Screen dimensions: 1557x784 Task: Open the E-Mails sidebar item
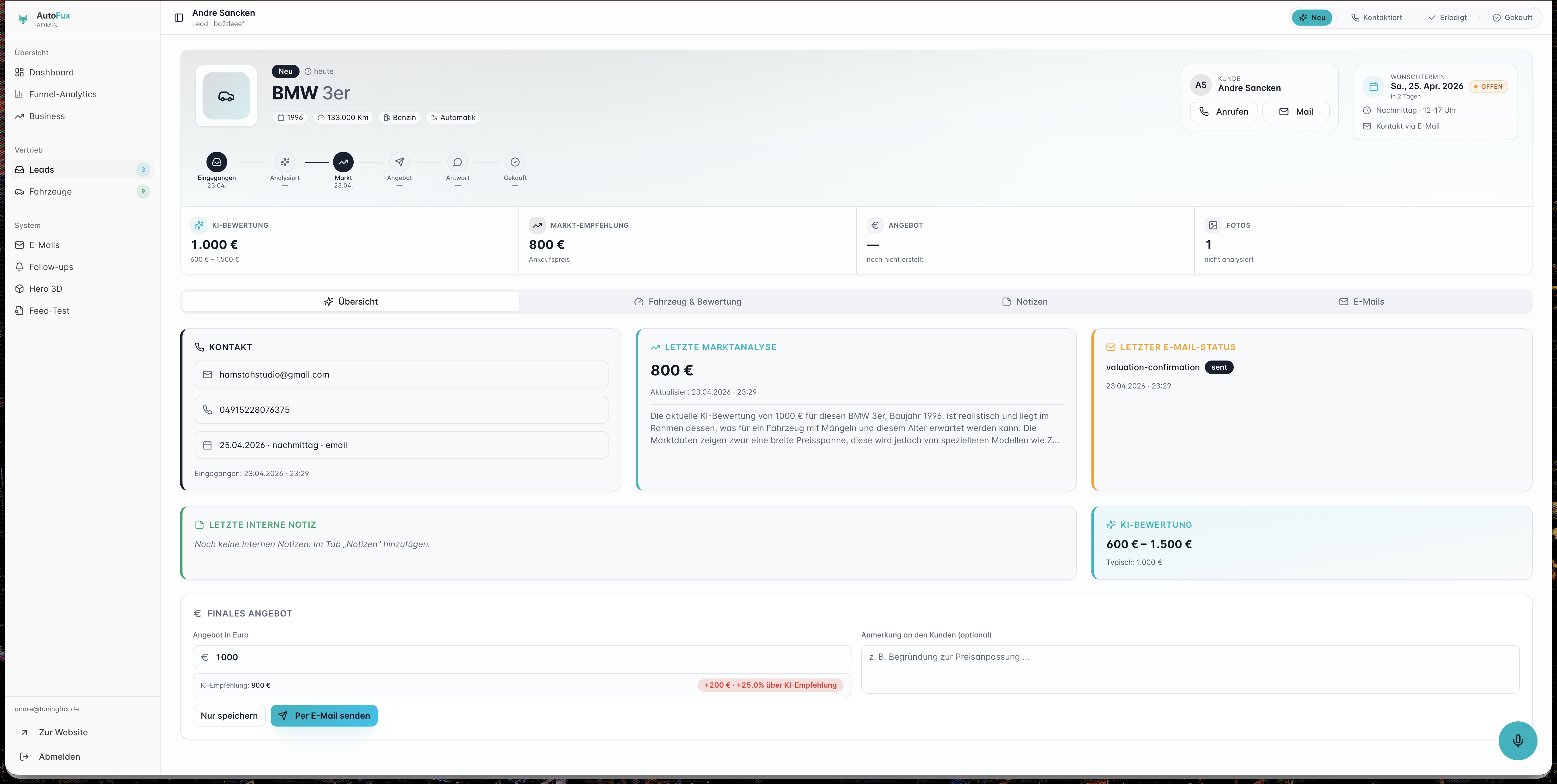coord(82,245)
